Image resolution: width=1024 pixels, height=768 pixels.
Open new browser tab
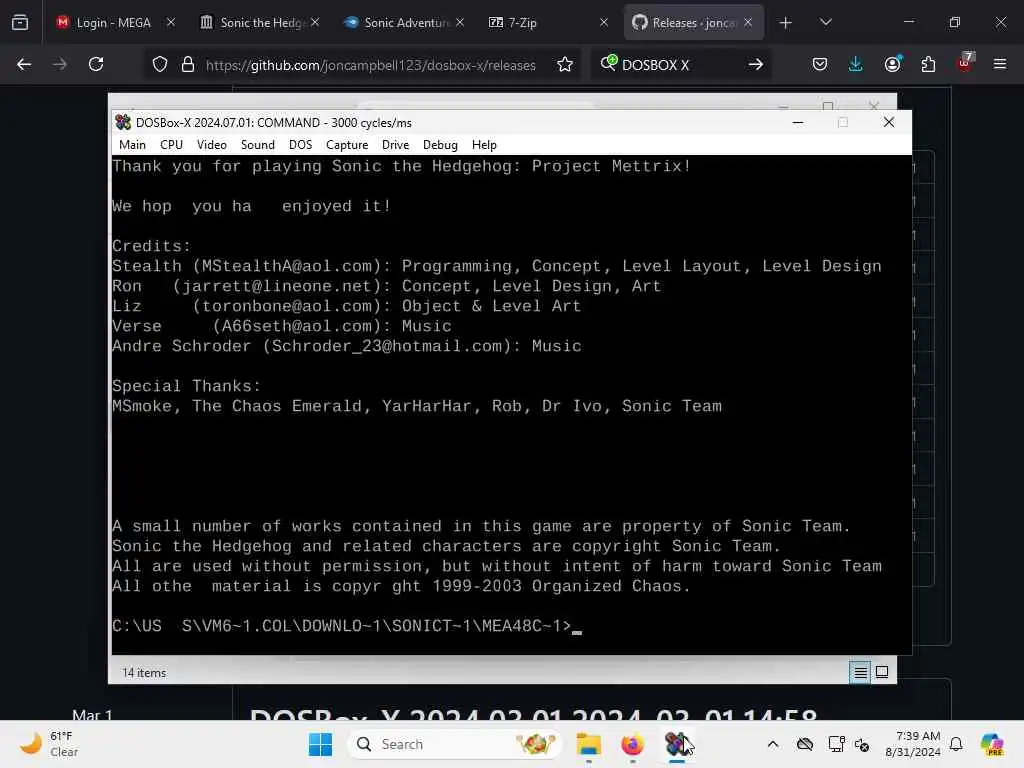(786, 23)
